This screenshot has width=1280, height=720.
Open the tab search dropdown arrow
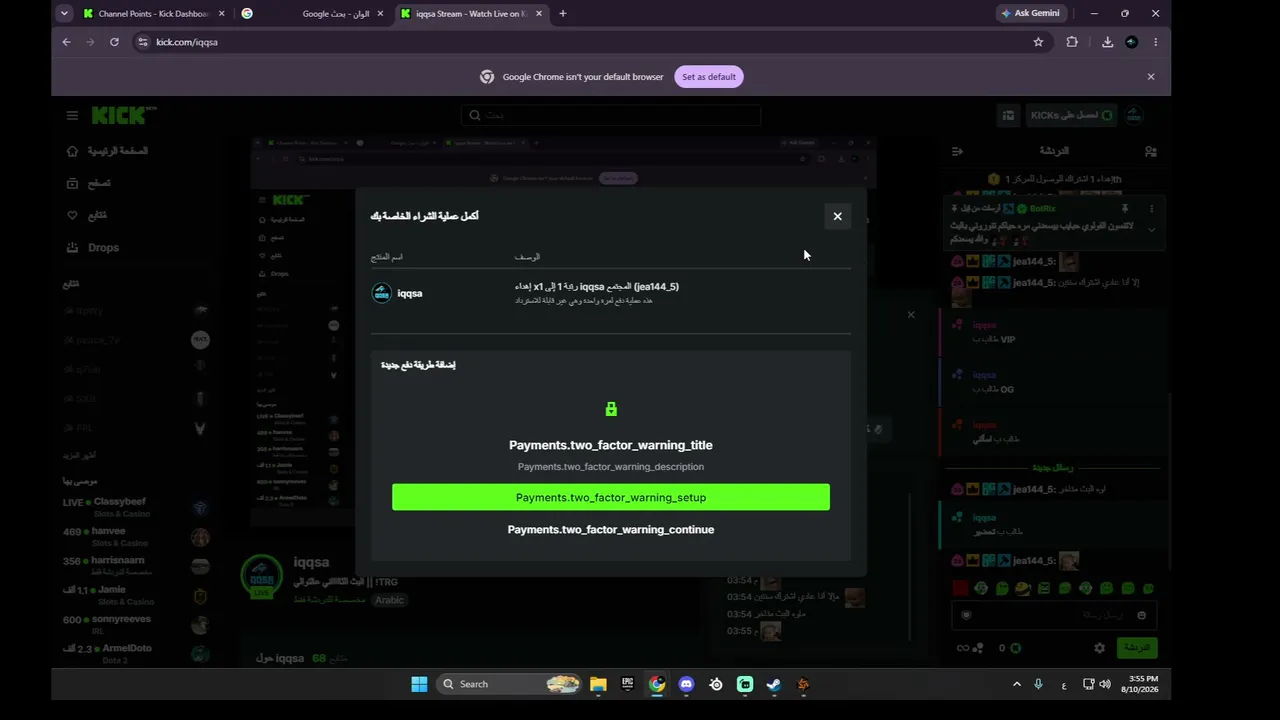[64, 13]
